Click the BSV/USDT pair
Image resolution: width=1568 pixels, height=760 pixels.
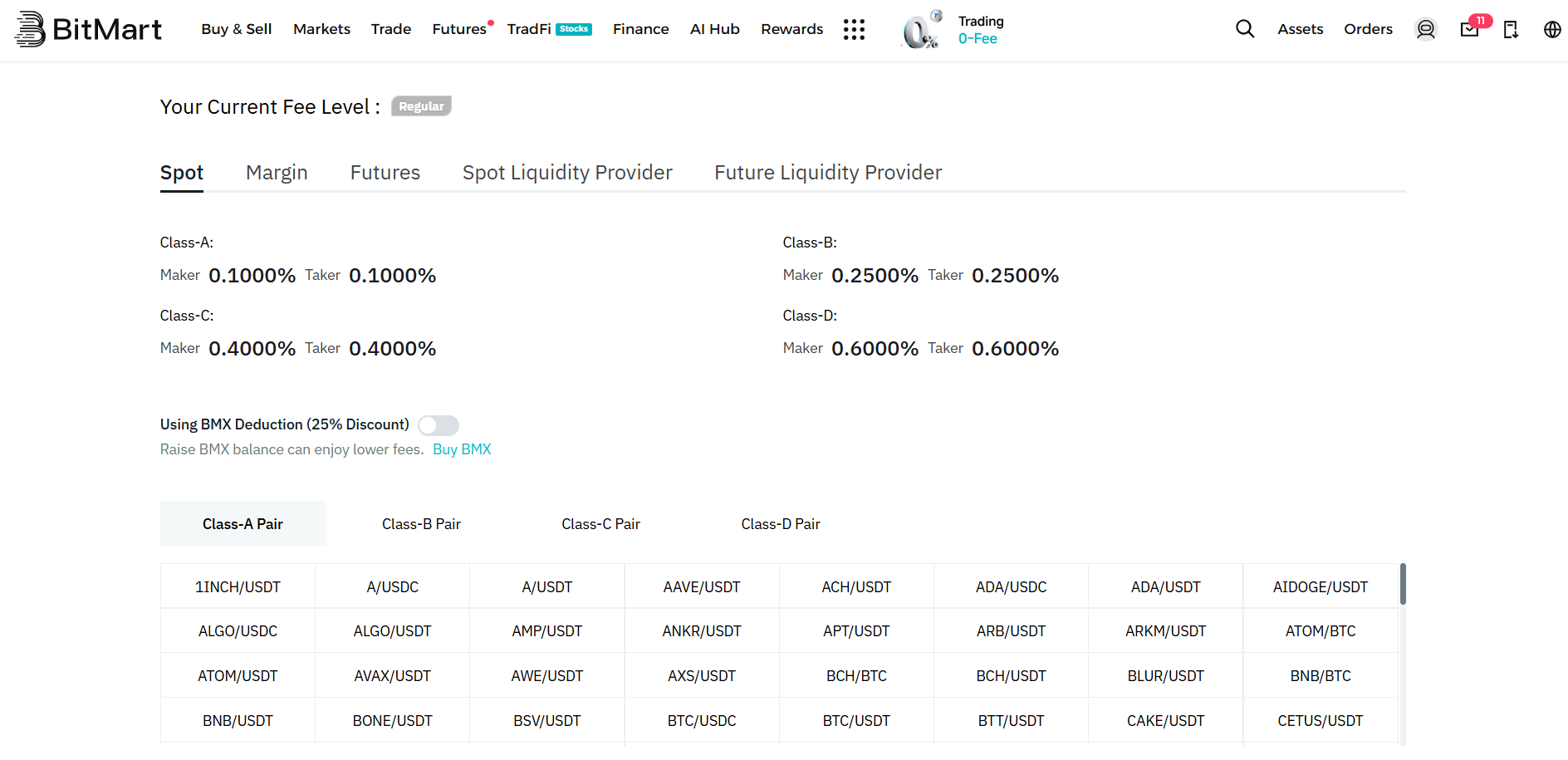pos(547,721)
